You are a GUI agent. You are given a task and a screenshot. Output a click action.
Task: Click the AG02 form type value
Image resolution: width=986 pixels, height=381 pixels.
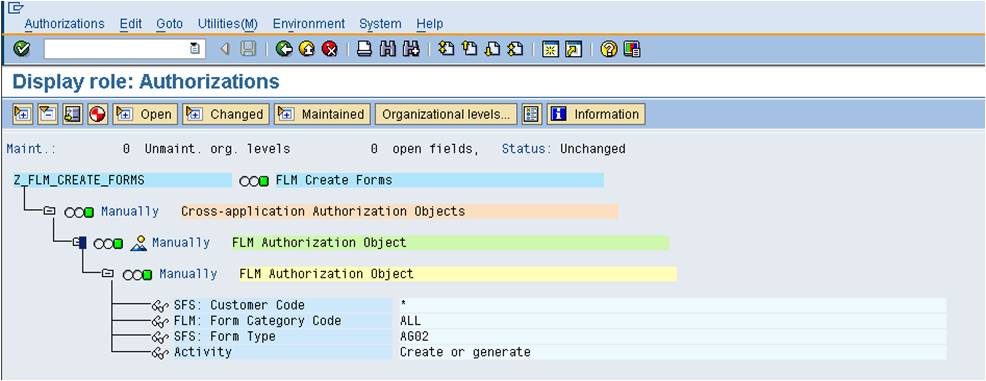pos(414,337)
